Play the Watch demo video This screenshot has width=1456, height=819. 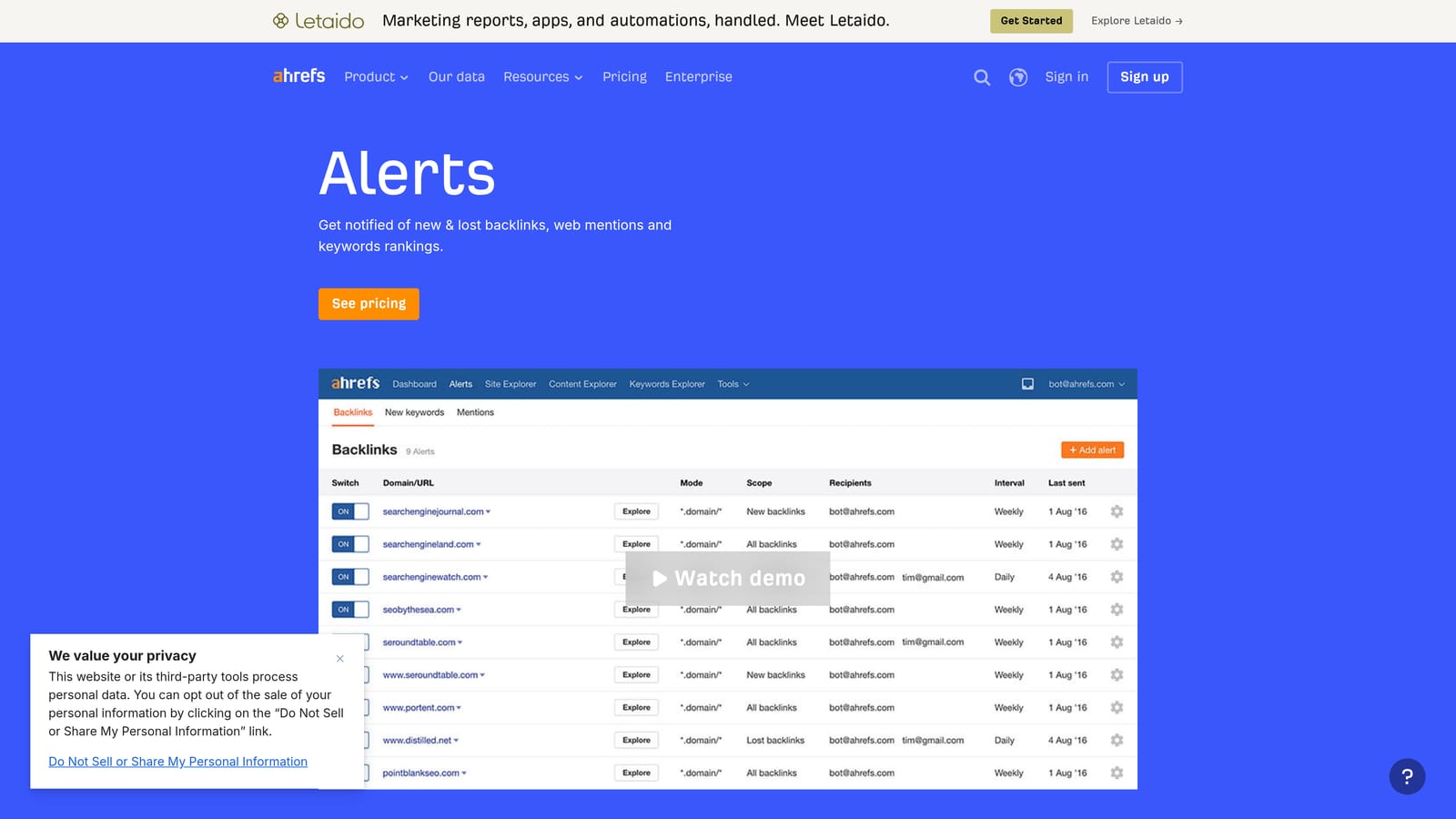(728, 579)
